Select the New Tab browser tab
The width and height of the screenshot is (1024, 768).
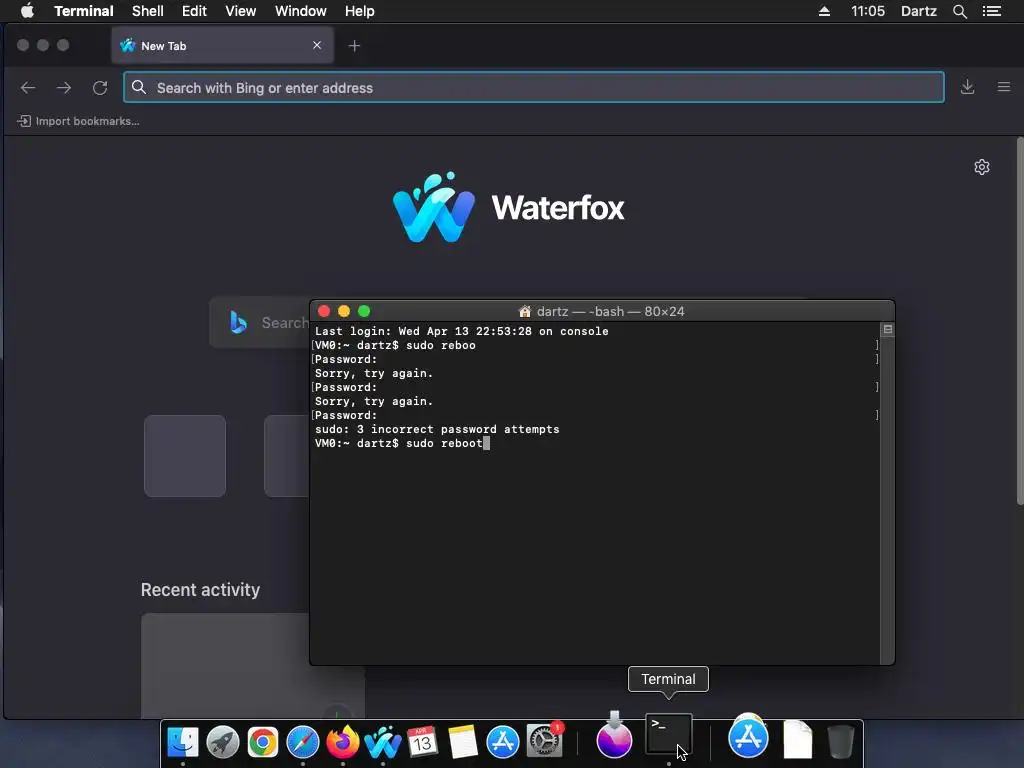pyautogui.click(x=223, y=46)
